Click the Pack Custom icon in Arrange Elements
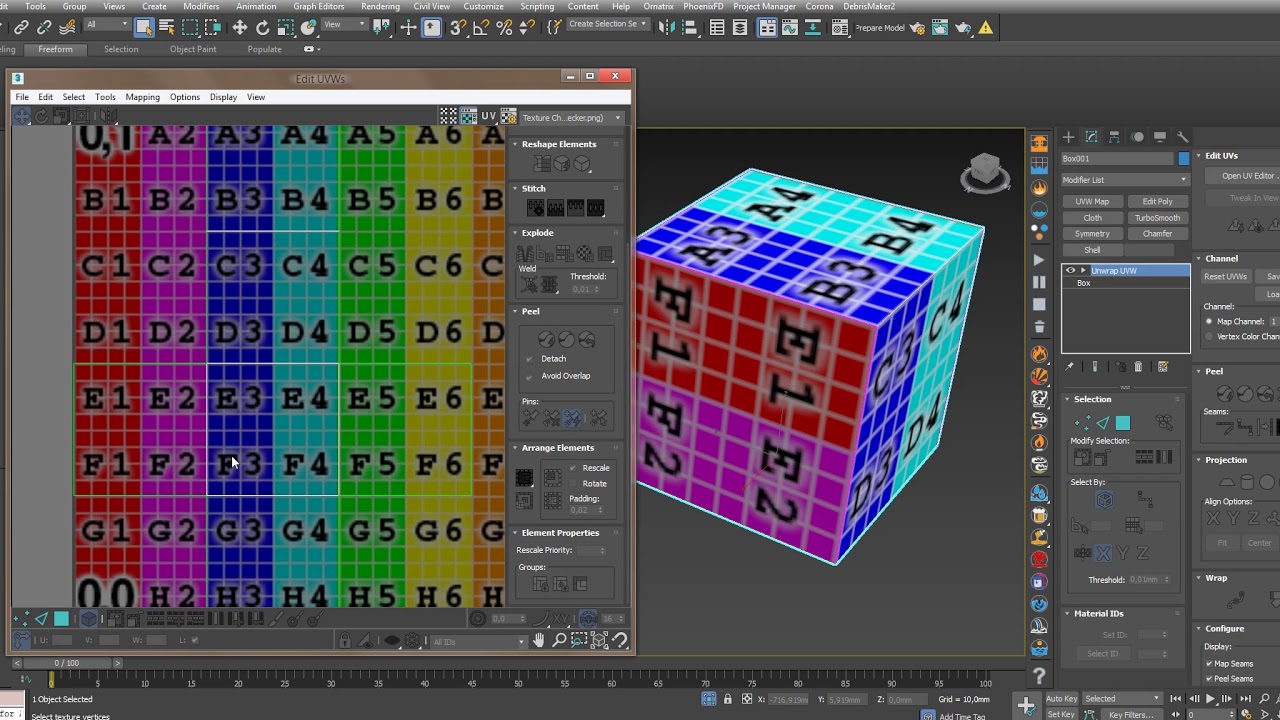The image size is (1280, 720). coord(524,477)
